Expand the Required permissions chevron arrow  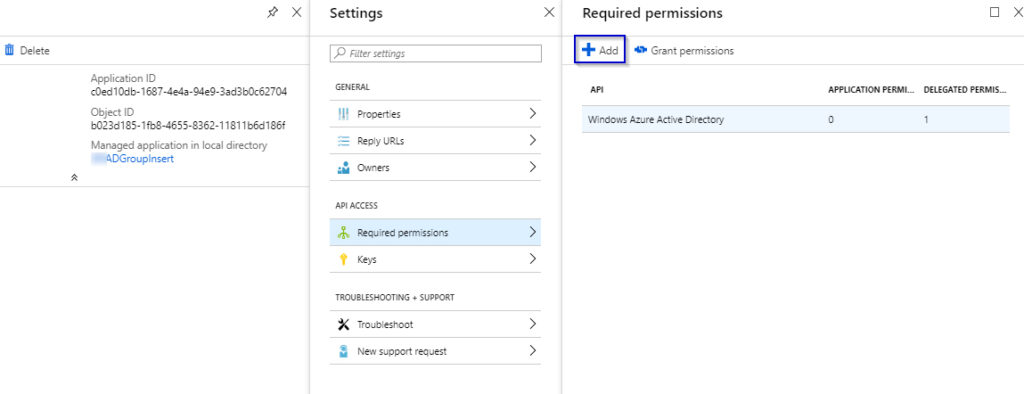(x=533, y=233)
